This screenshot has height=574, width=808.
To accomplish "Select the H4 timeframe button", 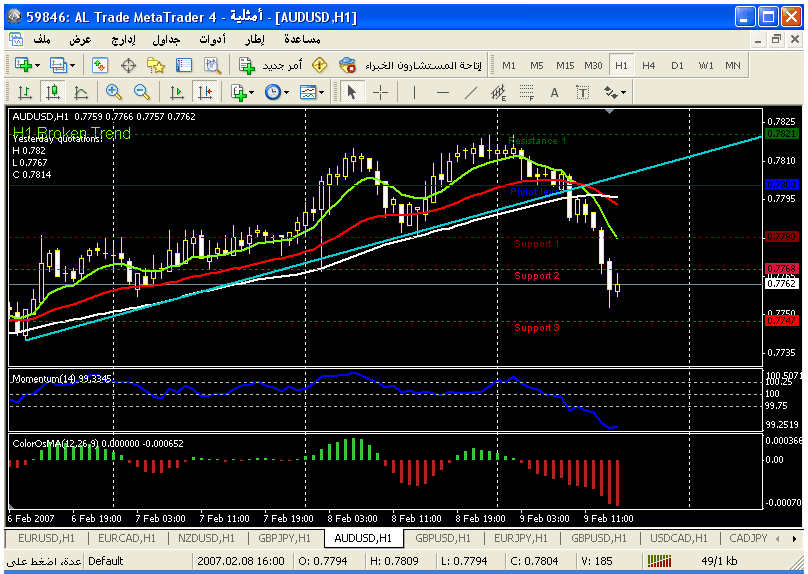I will 649,65.
